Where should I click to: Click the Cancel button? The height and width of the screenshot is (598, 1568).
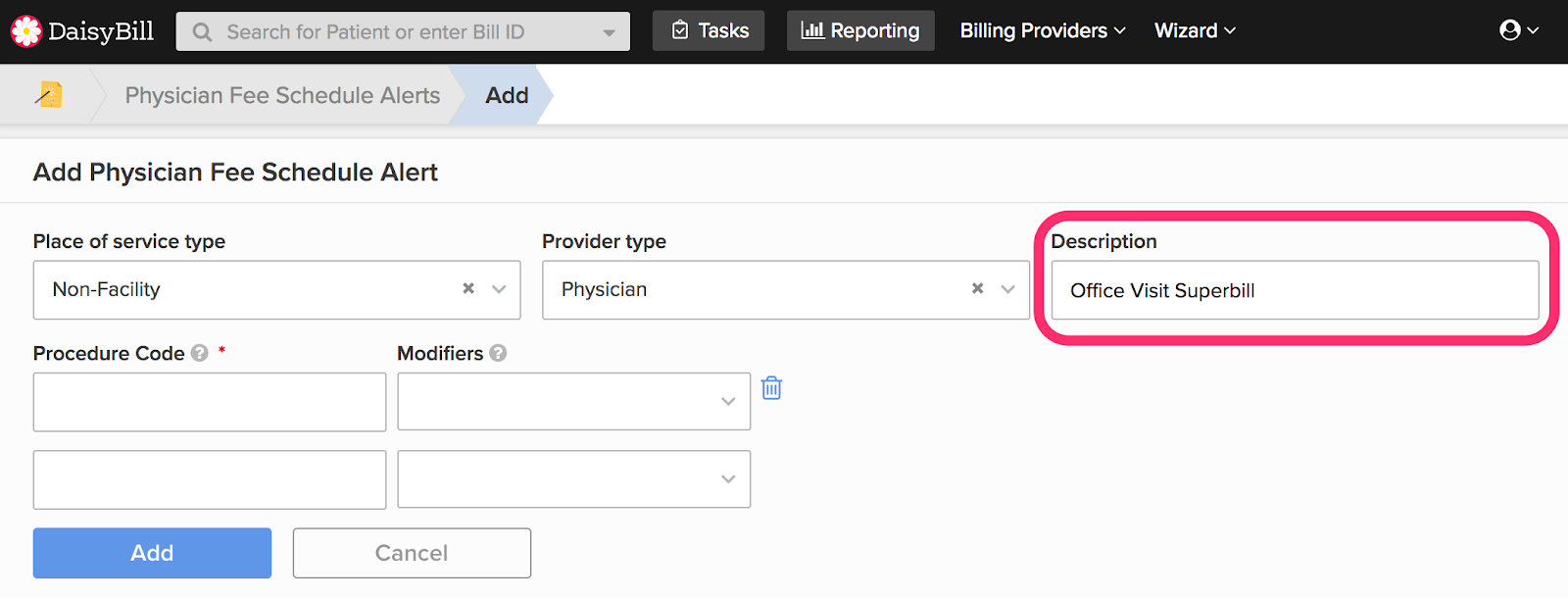coord(412,553)
